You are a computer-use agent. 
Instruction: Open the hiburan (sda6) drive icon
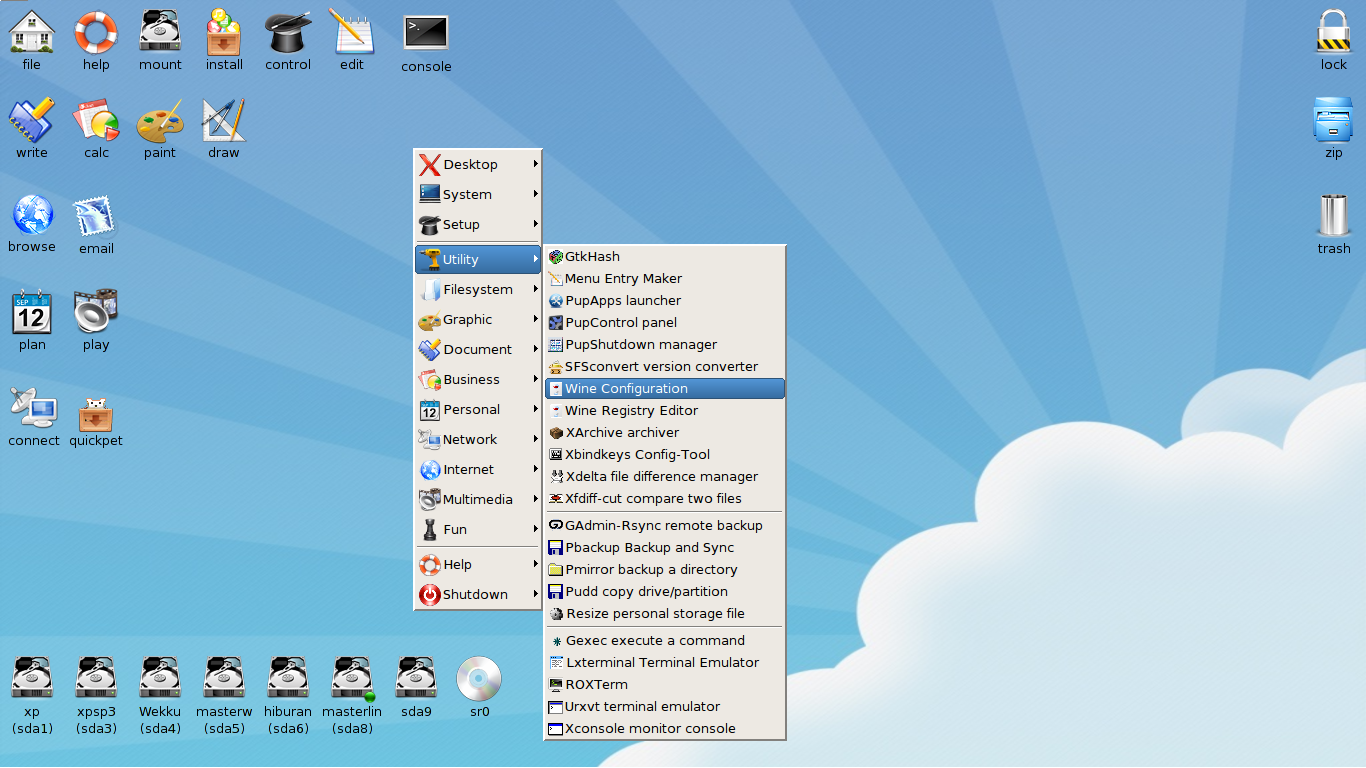288,678
